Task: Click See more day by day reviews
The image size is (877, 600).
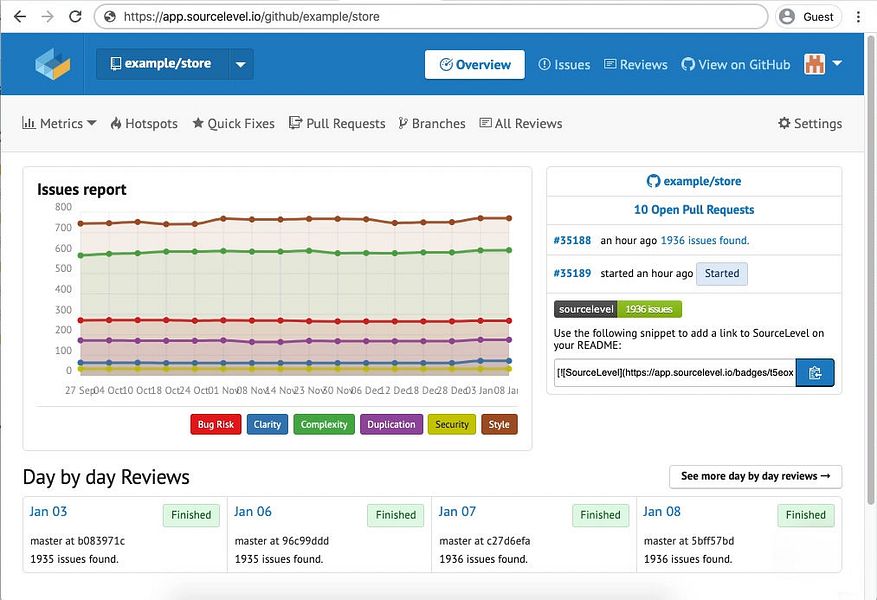Action: coord(755,476)
